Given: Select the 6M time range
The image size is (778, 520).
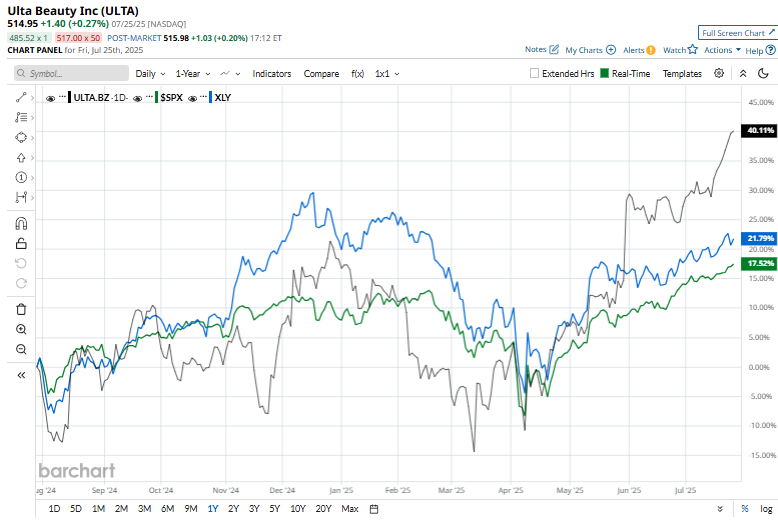Looking at the screenshot, I should click(167, 509).
